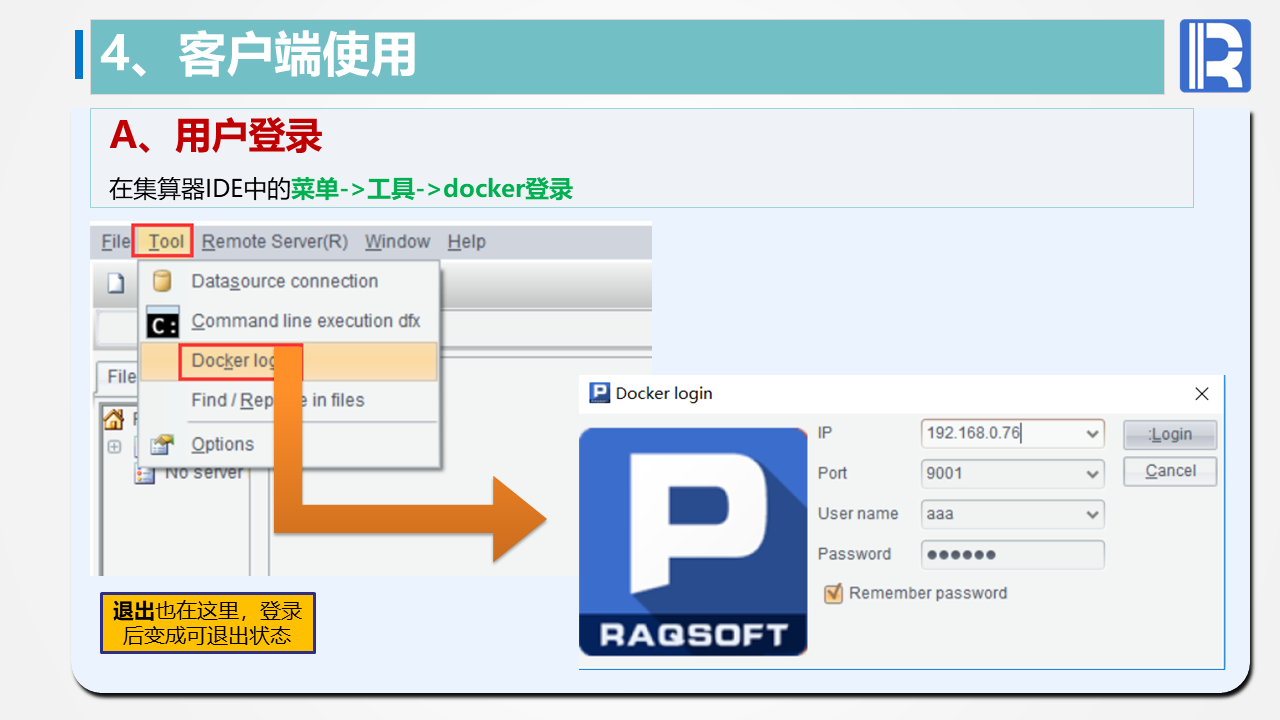Click the Login button
The image size is (1280, 720).
[1170, 434]
